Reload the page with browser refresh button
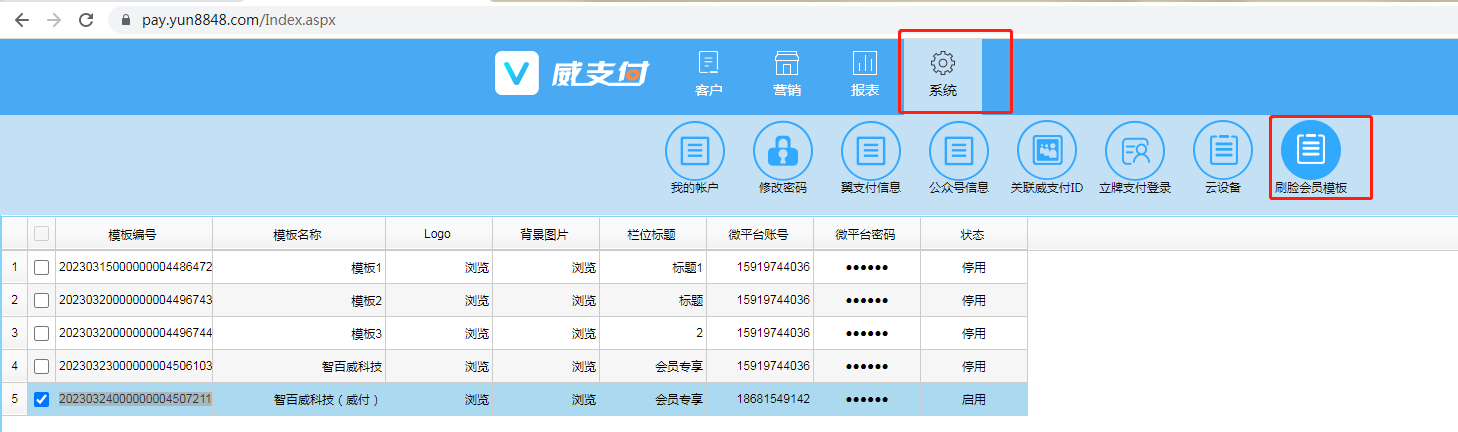The height and width of the screenshot is (432, 1458). pyautogui.click(x=86, y=20)
